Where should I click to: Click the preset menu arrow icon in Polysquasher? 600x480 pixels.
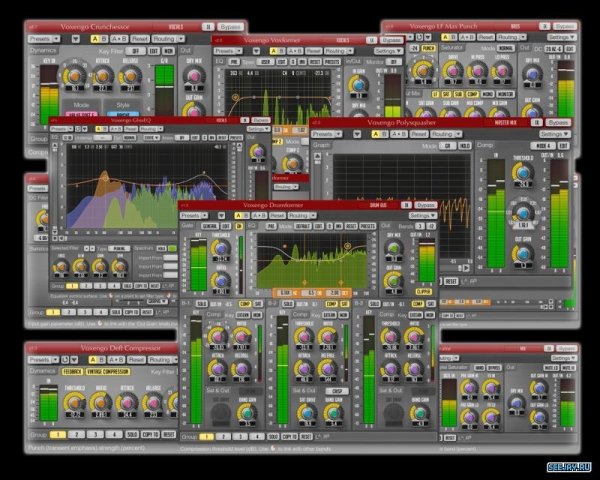tap(357, 134)
